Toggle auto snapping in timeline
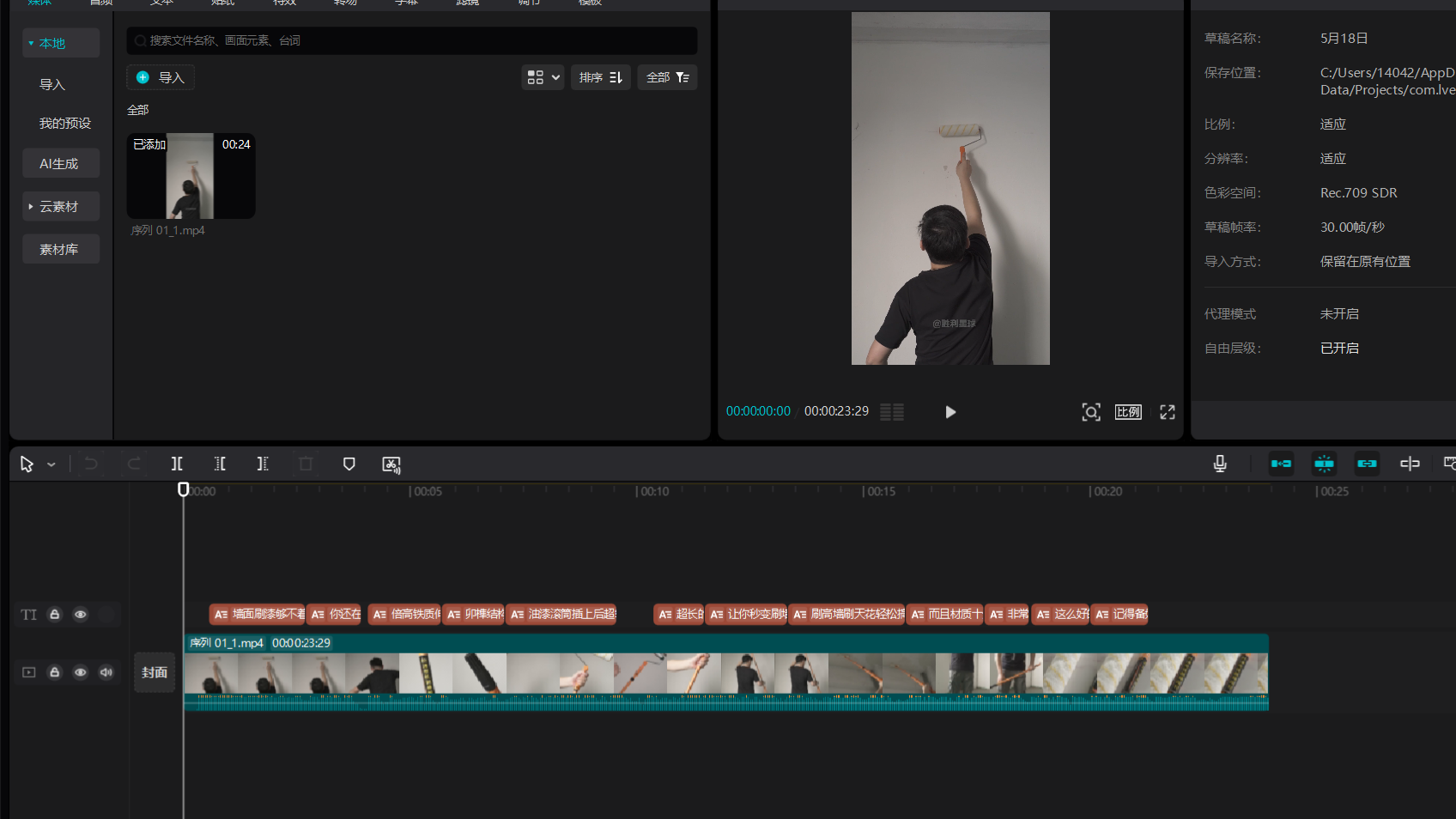1456x819 pixels. pyautogui.click(x=1324, y=464)
